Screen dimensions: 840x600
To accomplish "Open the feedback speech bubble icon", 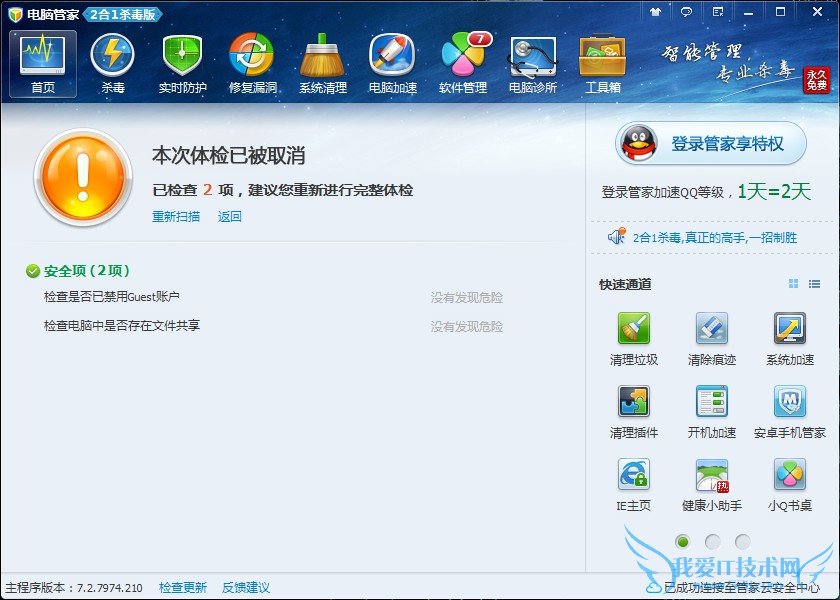I will [686, 12].
